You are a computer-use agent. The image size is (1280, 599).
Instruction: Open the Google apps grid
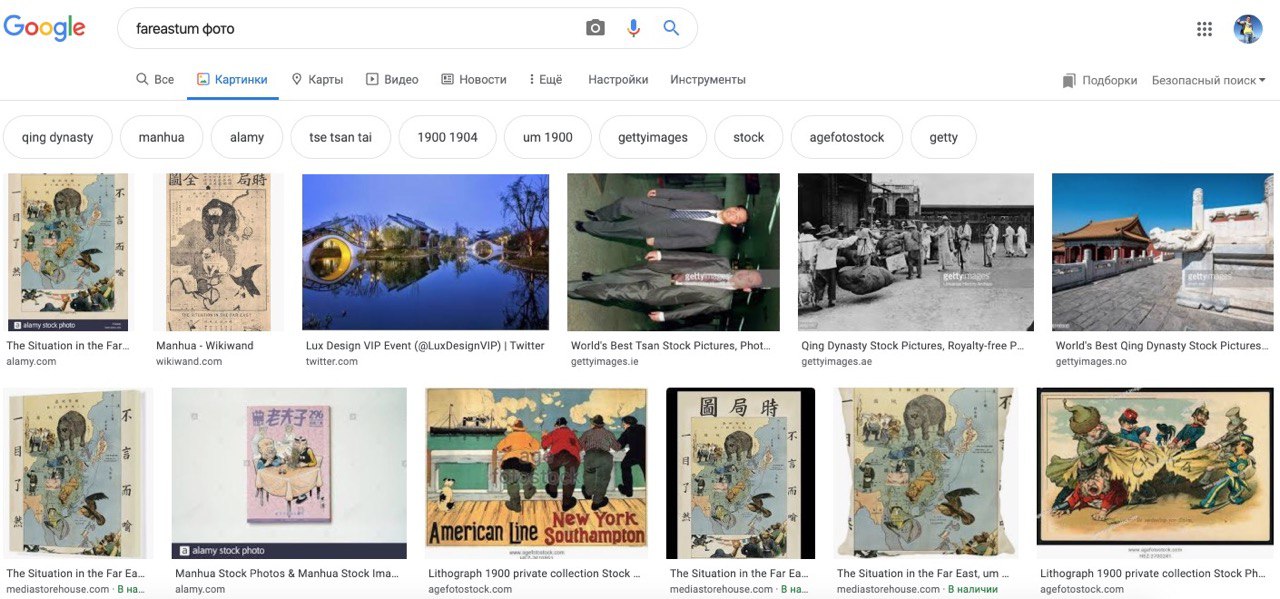1204,29
